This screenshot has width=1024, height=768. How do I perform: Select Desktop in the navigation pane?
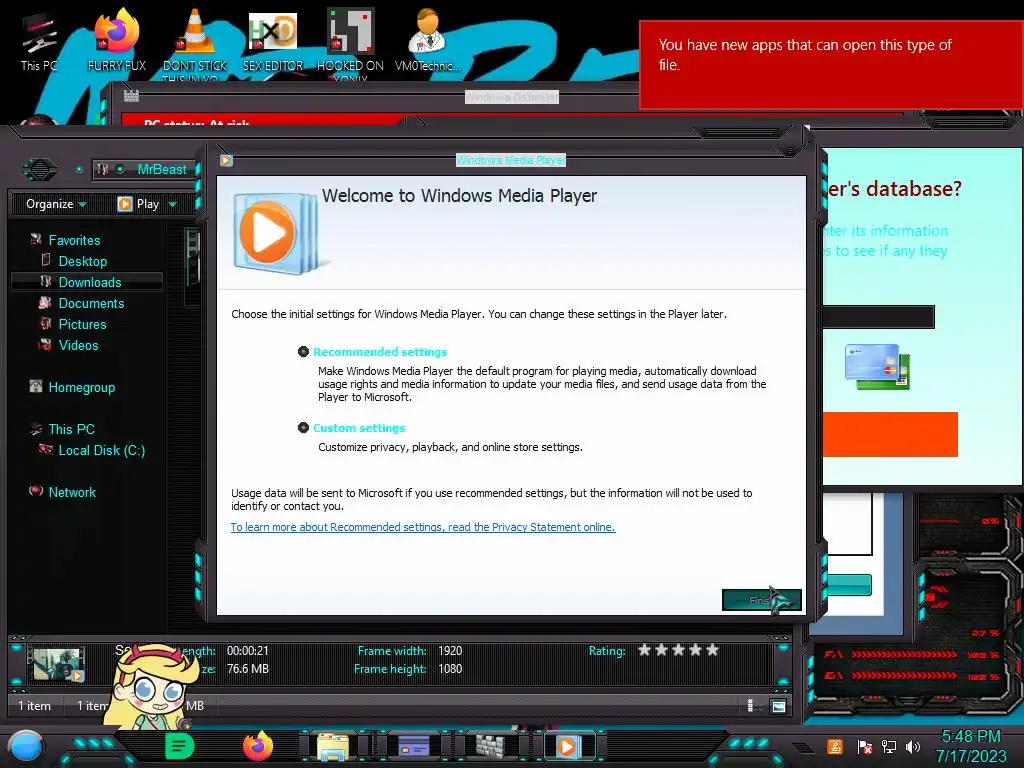tap(82, 261)
